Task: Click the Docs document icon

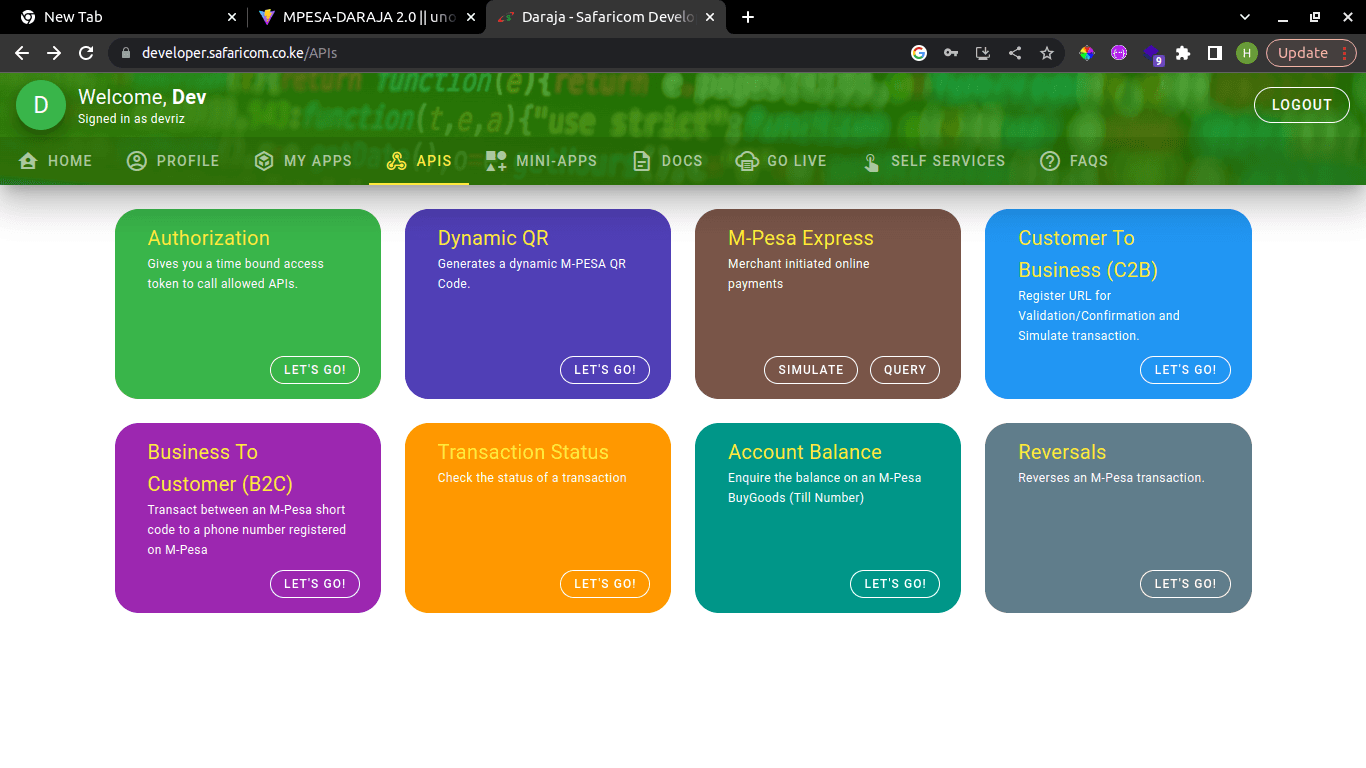Action: 642,161
